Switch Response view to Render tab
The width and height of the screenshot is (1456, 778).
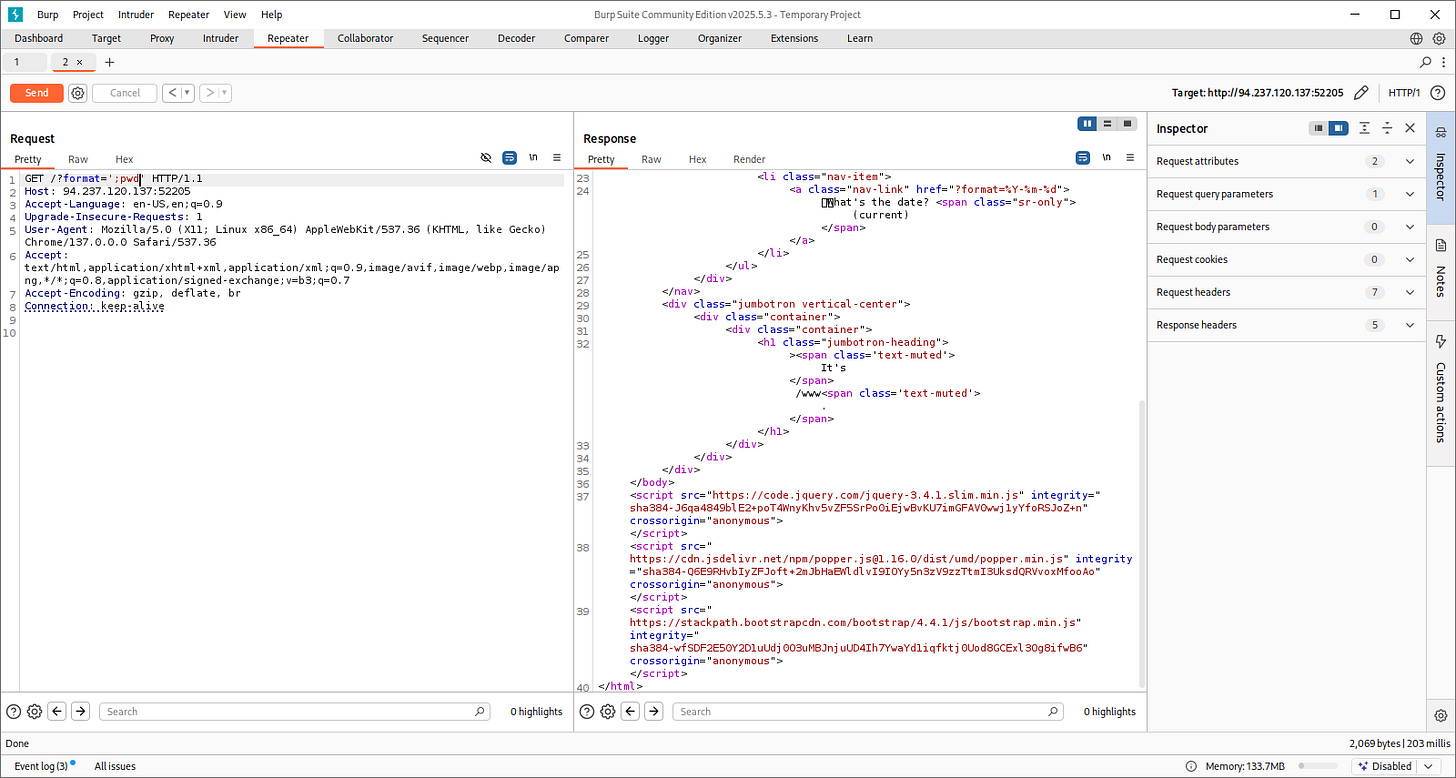point(749,159)
